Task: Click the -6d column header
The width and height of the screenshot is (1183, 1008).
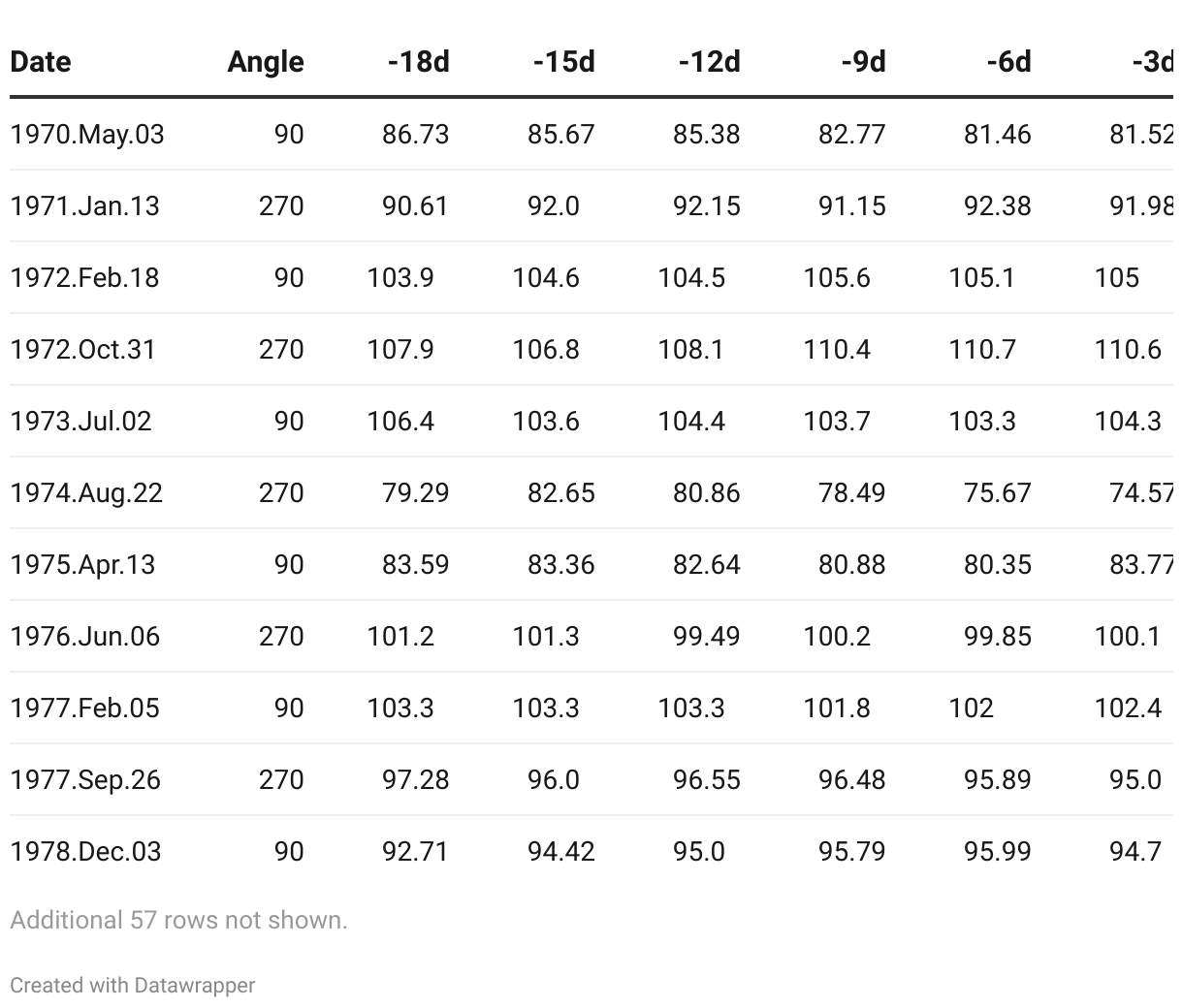Action: 1008,62
